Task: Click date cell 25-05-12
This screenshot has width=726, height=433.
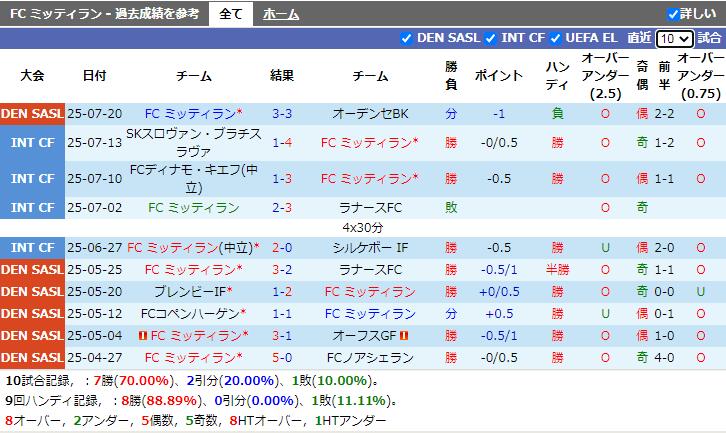Action: click(x=94, y=314)
